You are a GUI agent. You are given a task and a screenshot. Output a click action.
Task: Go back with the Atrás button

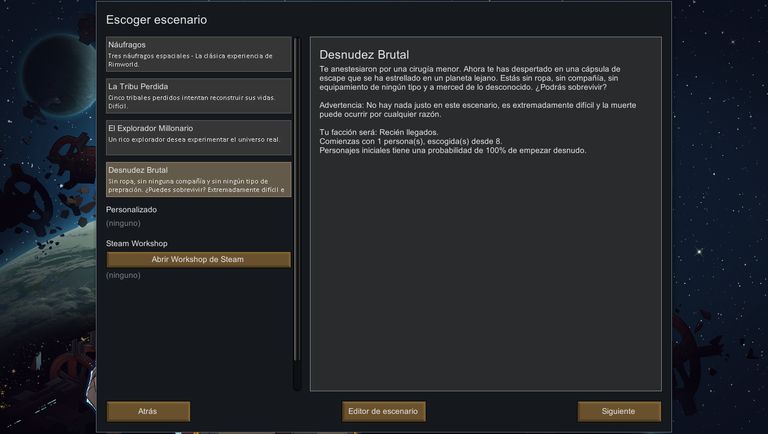(x=148, y=411)
